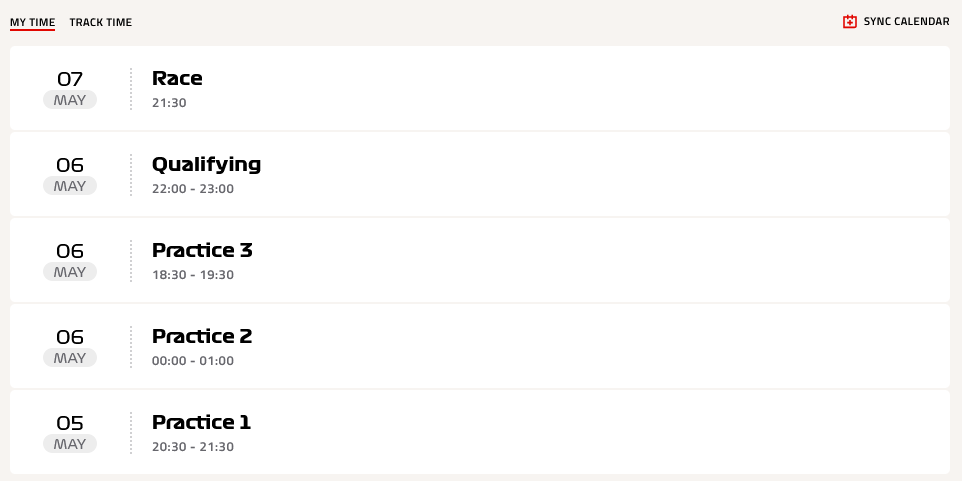Viewport: 962px width, 481px height.
Task: Switch to the TRACK TIME tab
Action: pos(101,22)
